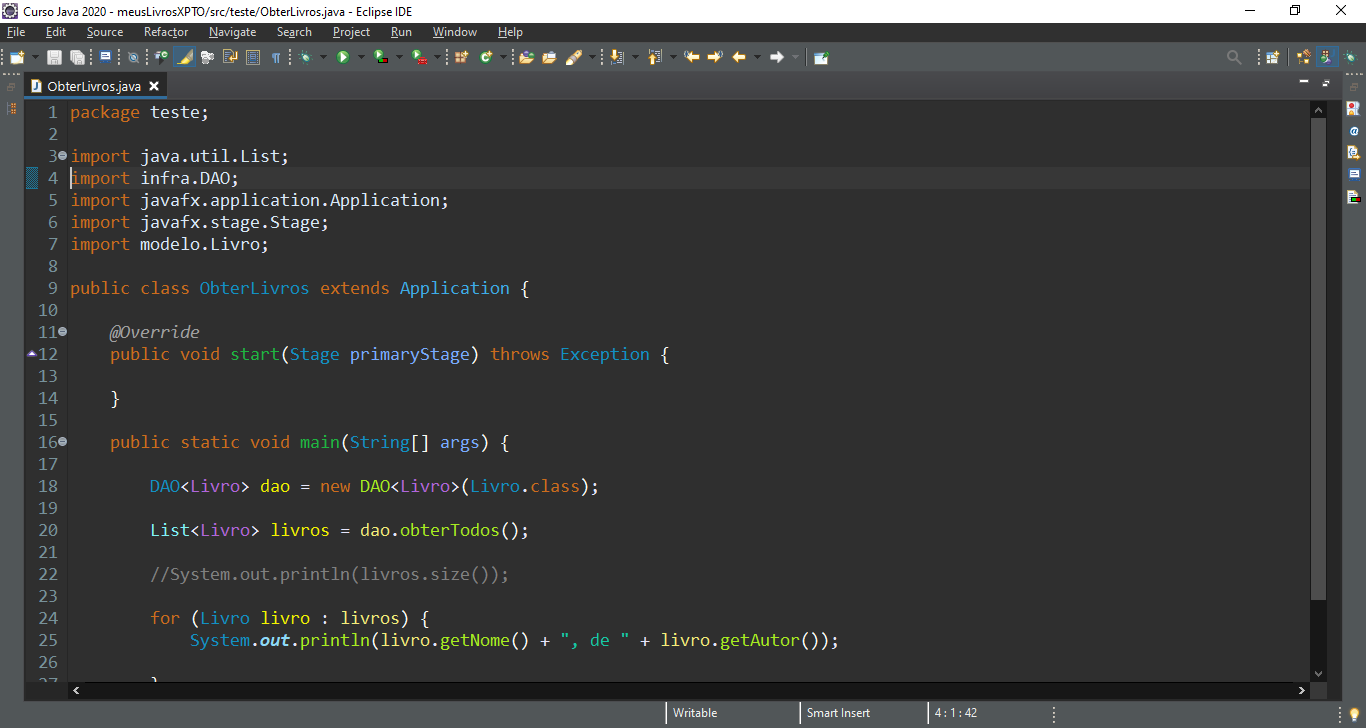Click the Search magnifier icon
Image resolution: width=1366 pixels, height=728 pixels.
(1234, 58)
